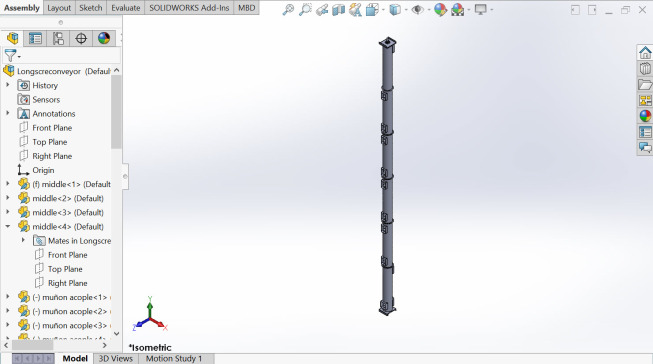Viewport: 653px width, 364px height.
Task: Open the Hide/Show Items dropdown arrow
Action: click(x=429, y=10)
